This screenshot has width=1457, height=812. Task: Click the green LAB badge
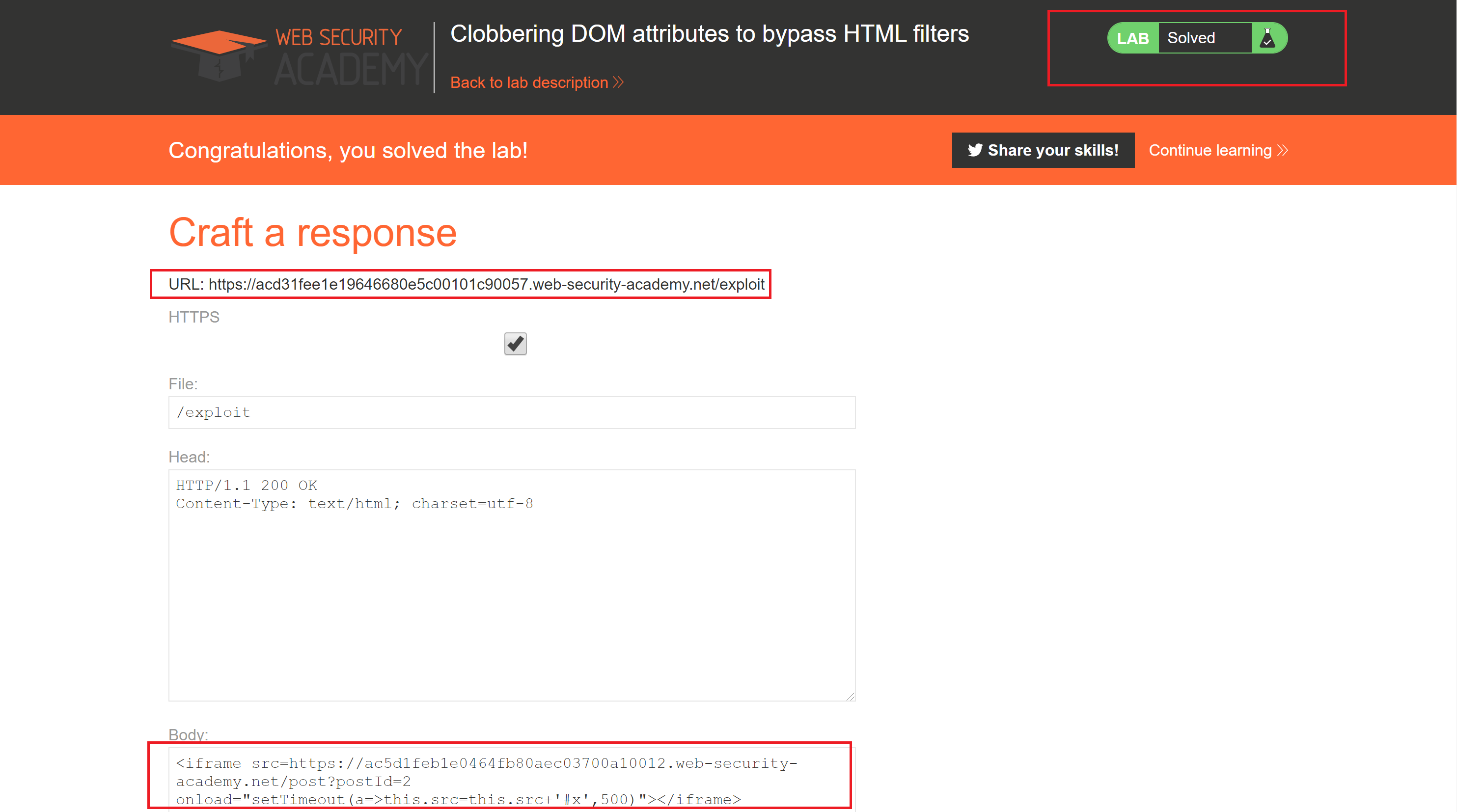(1132, 38)
